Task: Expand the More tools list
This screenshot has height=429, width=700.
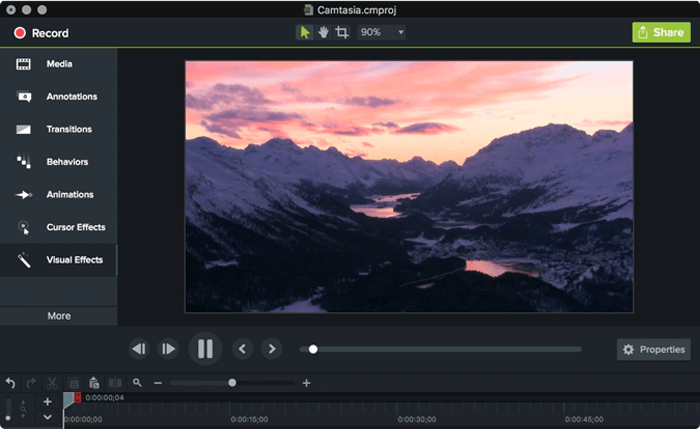Action: tap(58, 316)
